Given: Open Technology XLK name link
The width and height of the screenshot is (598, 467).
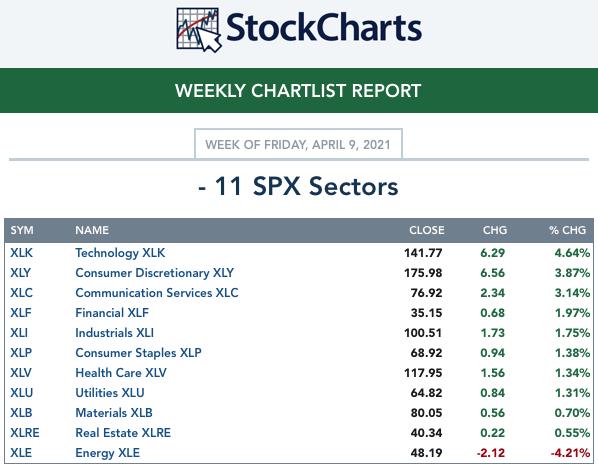Looking at the screenshot, I should pos(120,253).
